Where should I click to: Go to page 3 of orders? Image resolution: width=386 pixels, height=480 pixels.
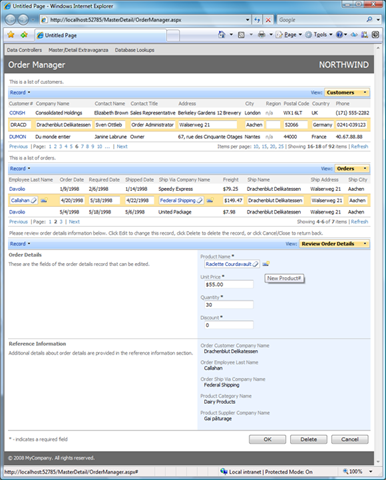(61, 222)
